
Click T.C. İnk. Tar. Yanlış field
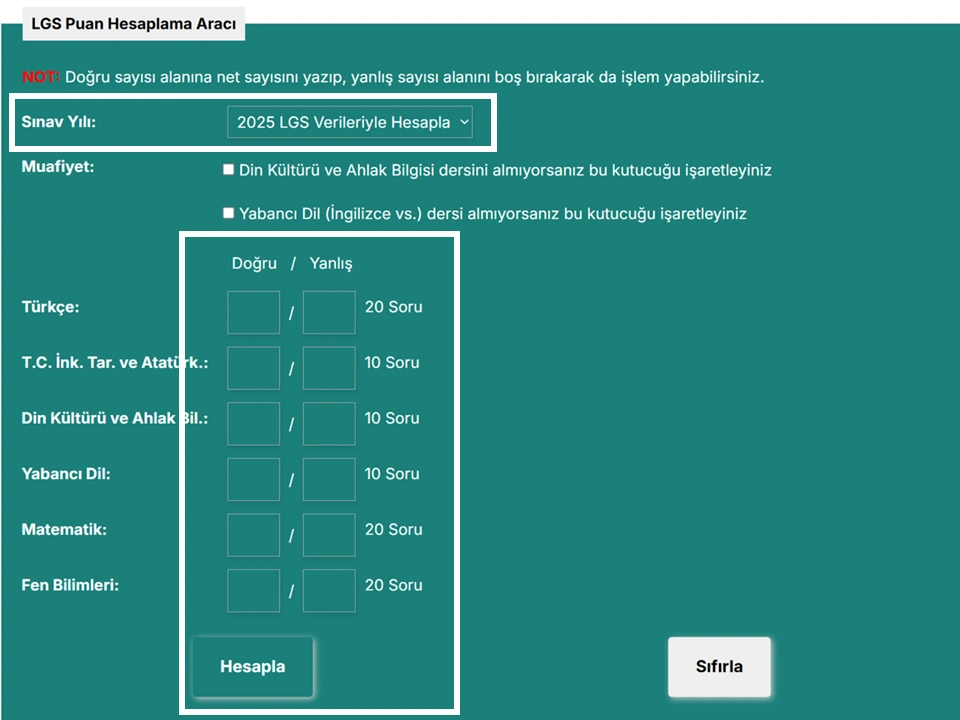[329, 368]
